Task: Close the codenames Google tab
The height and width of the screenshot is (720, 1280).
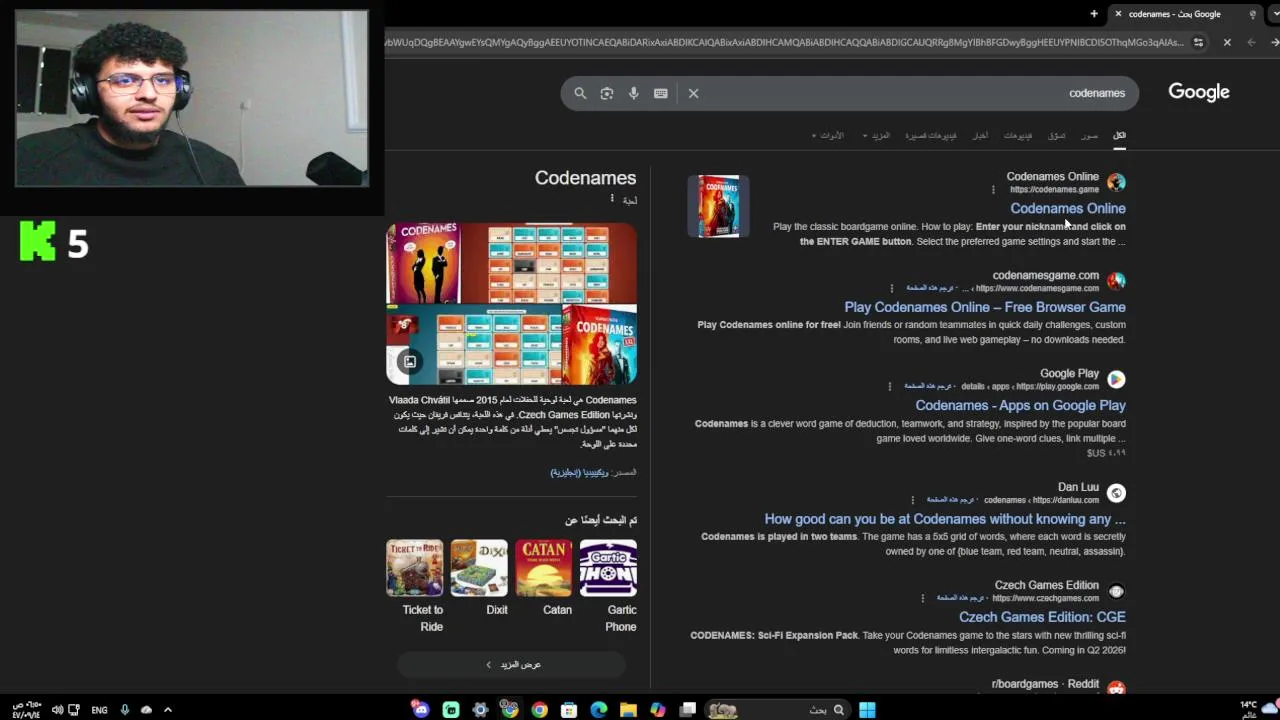Action: pos(1118,14)
